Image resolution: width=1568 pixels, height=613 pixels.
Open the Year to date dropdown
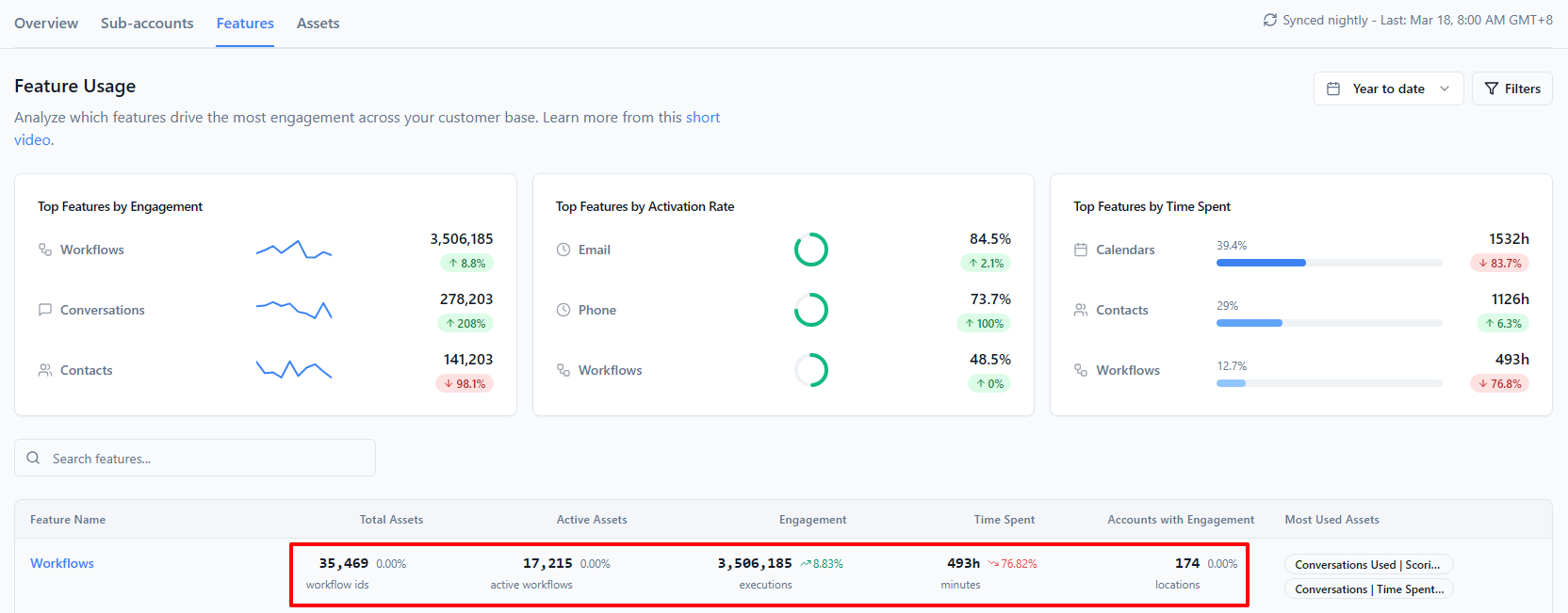pyautogui.click(x=1388, y=89)
